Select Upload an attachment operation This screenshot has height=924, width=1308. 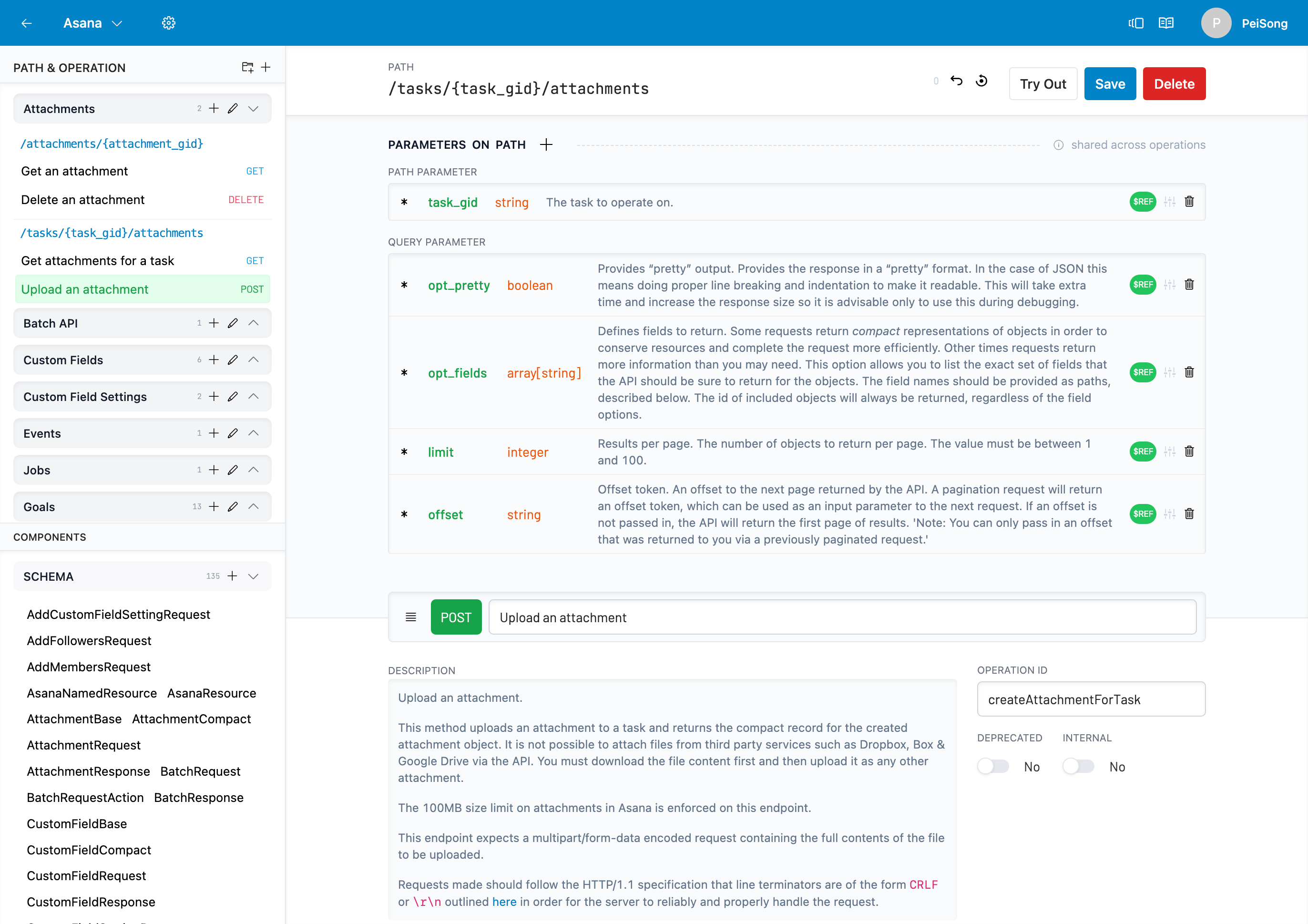[x=143, y=289]
